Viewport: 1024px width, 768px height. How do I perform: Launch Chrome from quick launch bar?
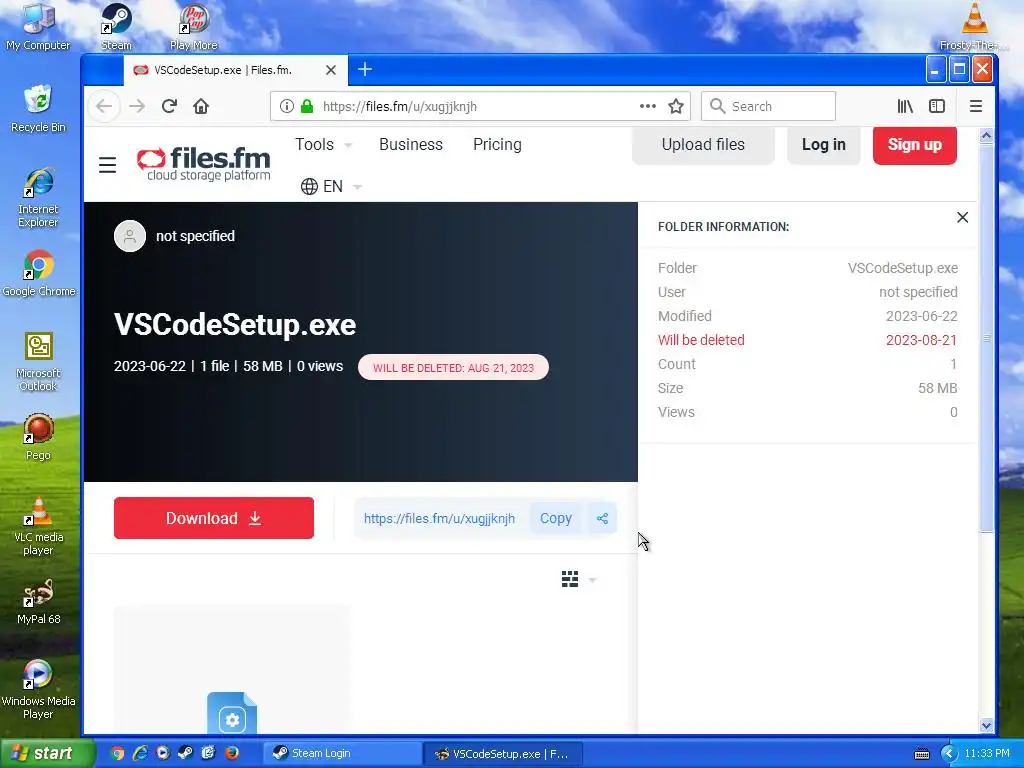[117, 754]
